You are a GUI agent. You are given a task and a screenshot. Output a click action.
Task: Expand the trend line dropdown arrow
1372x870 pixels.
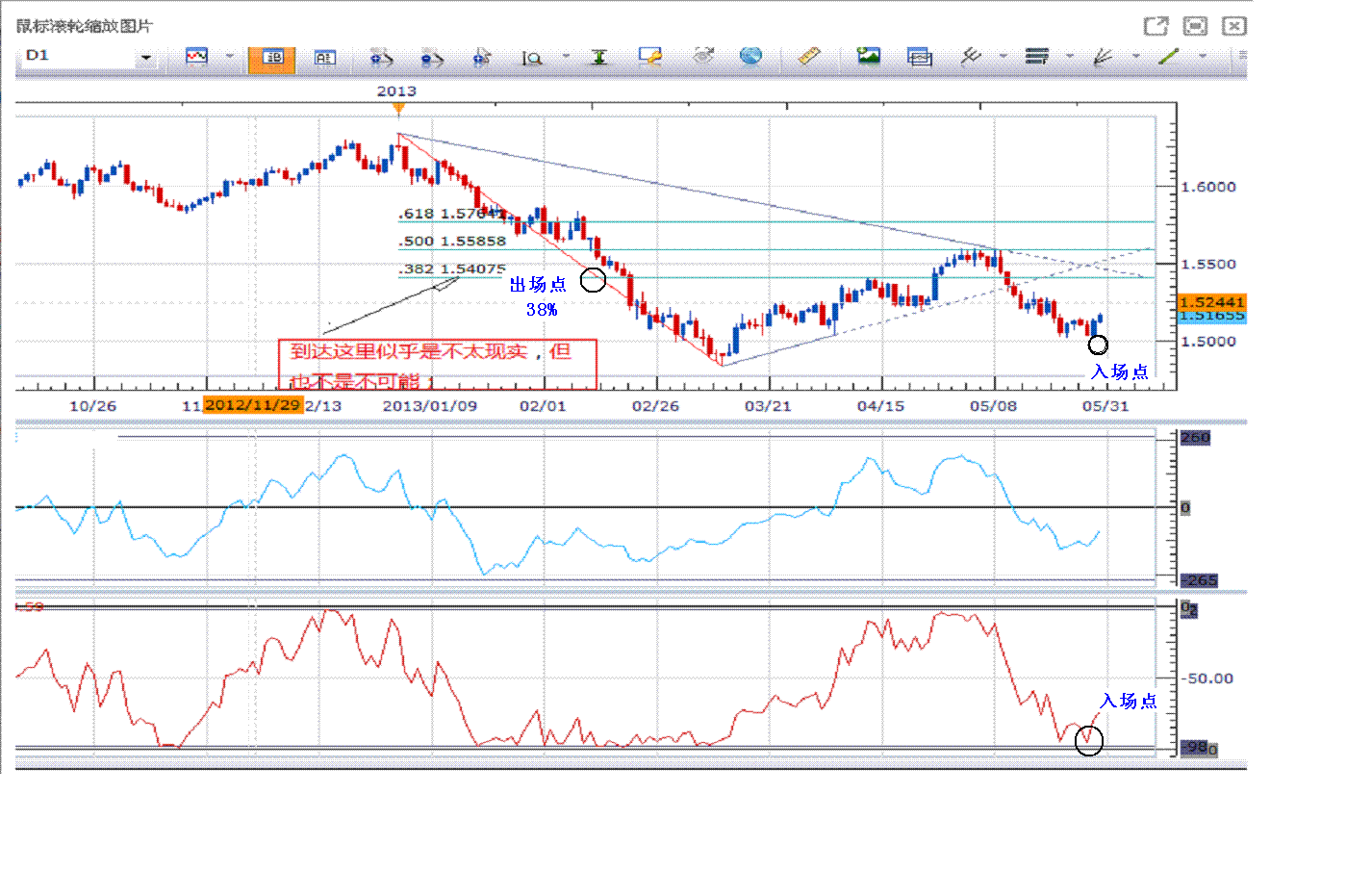(1202, 57)
